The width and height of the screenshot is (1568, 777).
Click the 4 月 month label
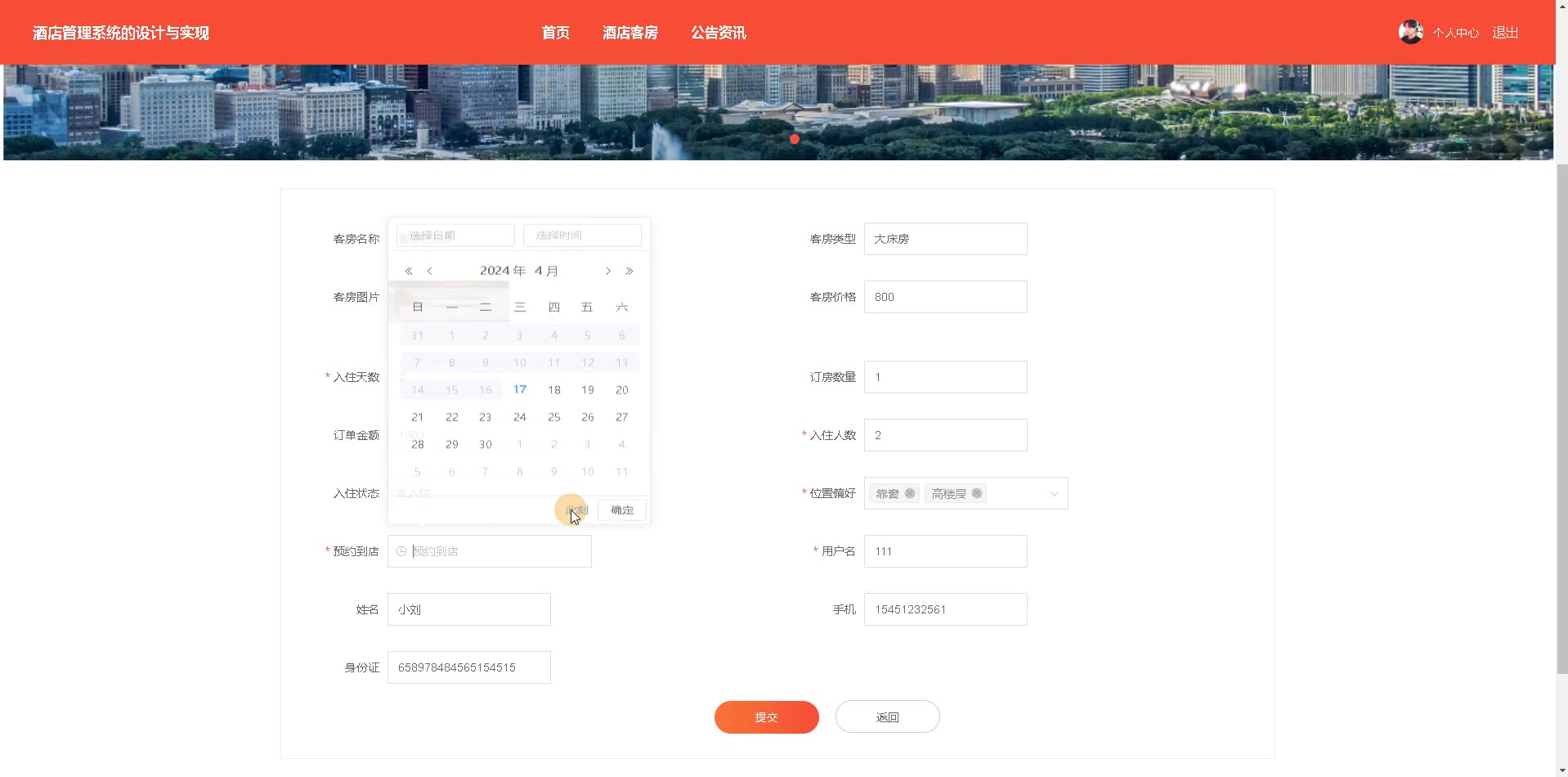pyautogui.click(x=546, y=271)
